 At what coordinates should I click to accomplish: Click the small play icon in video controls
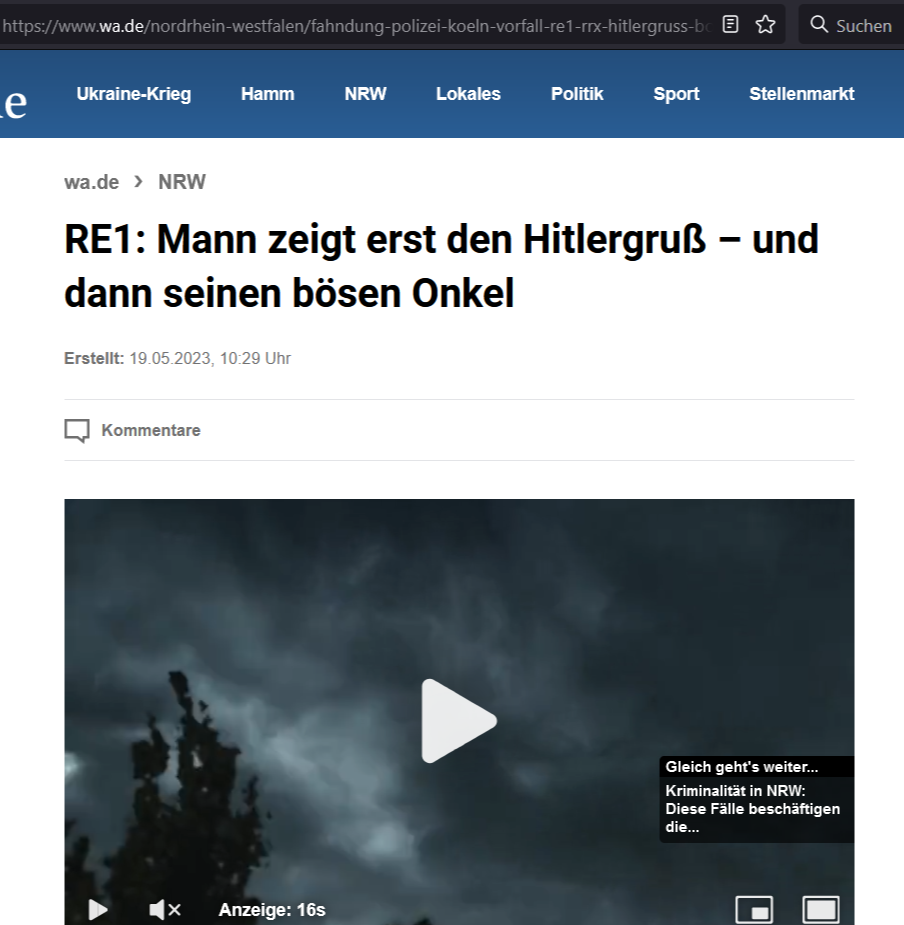coord(98,909)
